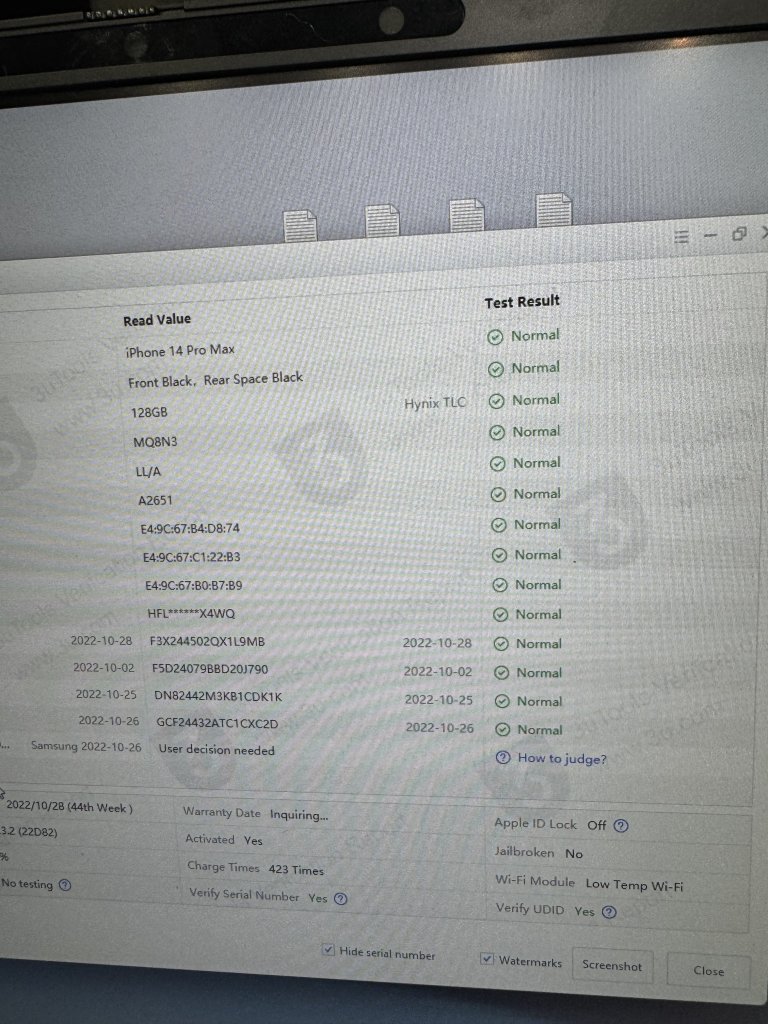
Task: Select the serial F3X244502QX1L9MB
Action: coord(207,641)
